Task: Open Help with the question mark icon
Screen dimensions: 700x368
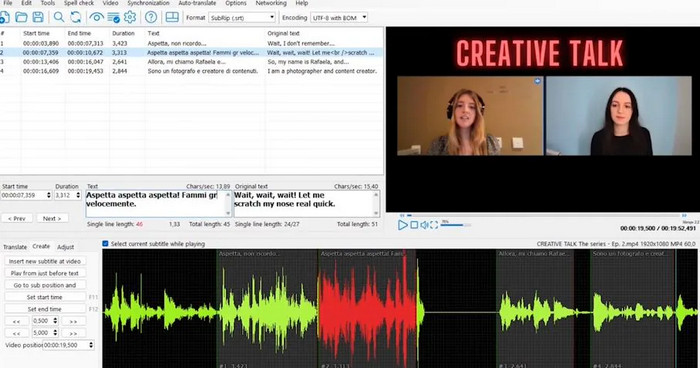Action: tap(151, 17)
